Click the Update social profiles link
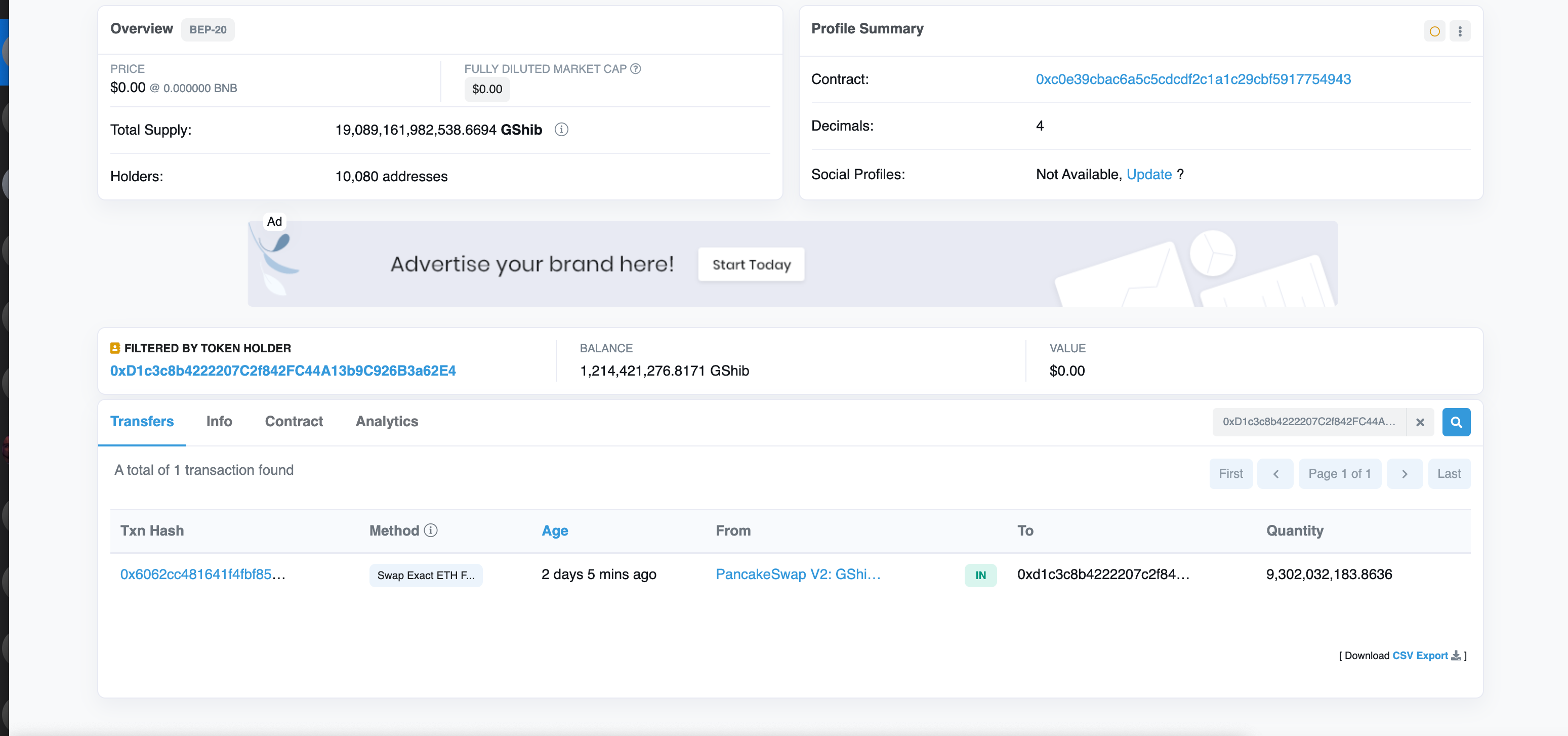Viewport: 1568px width, 736px height. 1148,175
